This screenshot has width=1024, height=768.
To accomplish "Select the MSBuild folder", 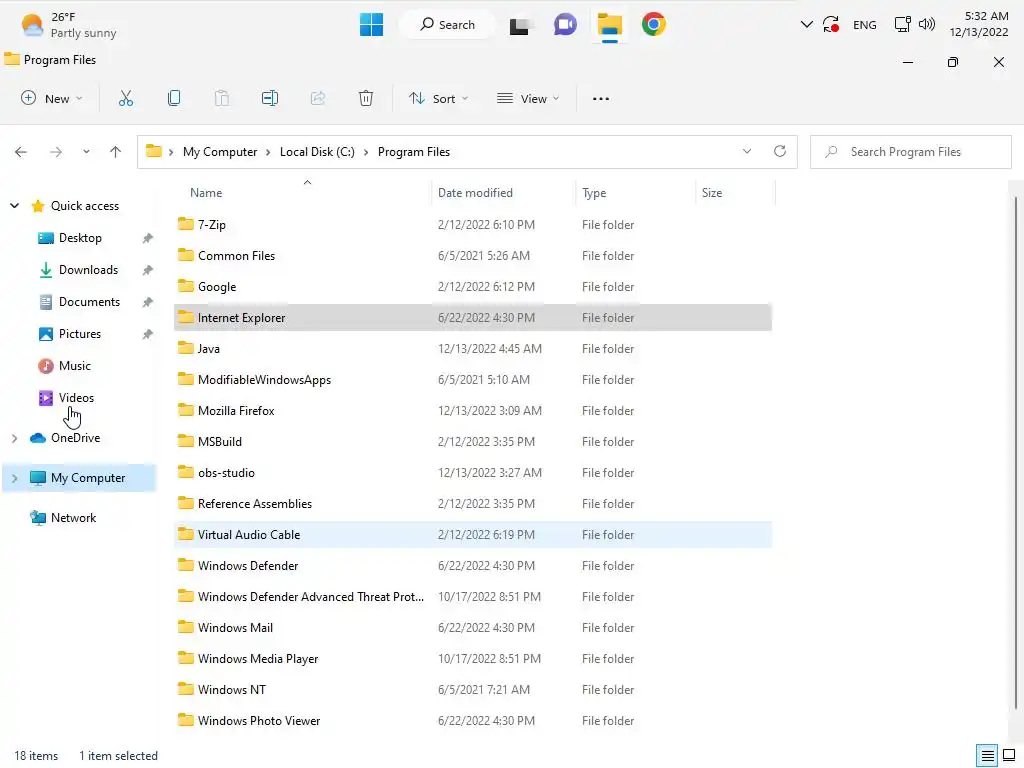I will [473, 442].
